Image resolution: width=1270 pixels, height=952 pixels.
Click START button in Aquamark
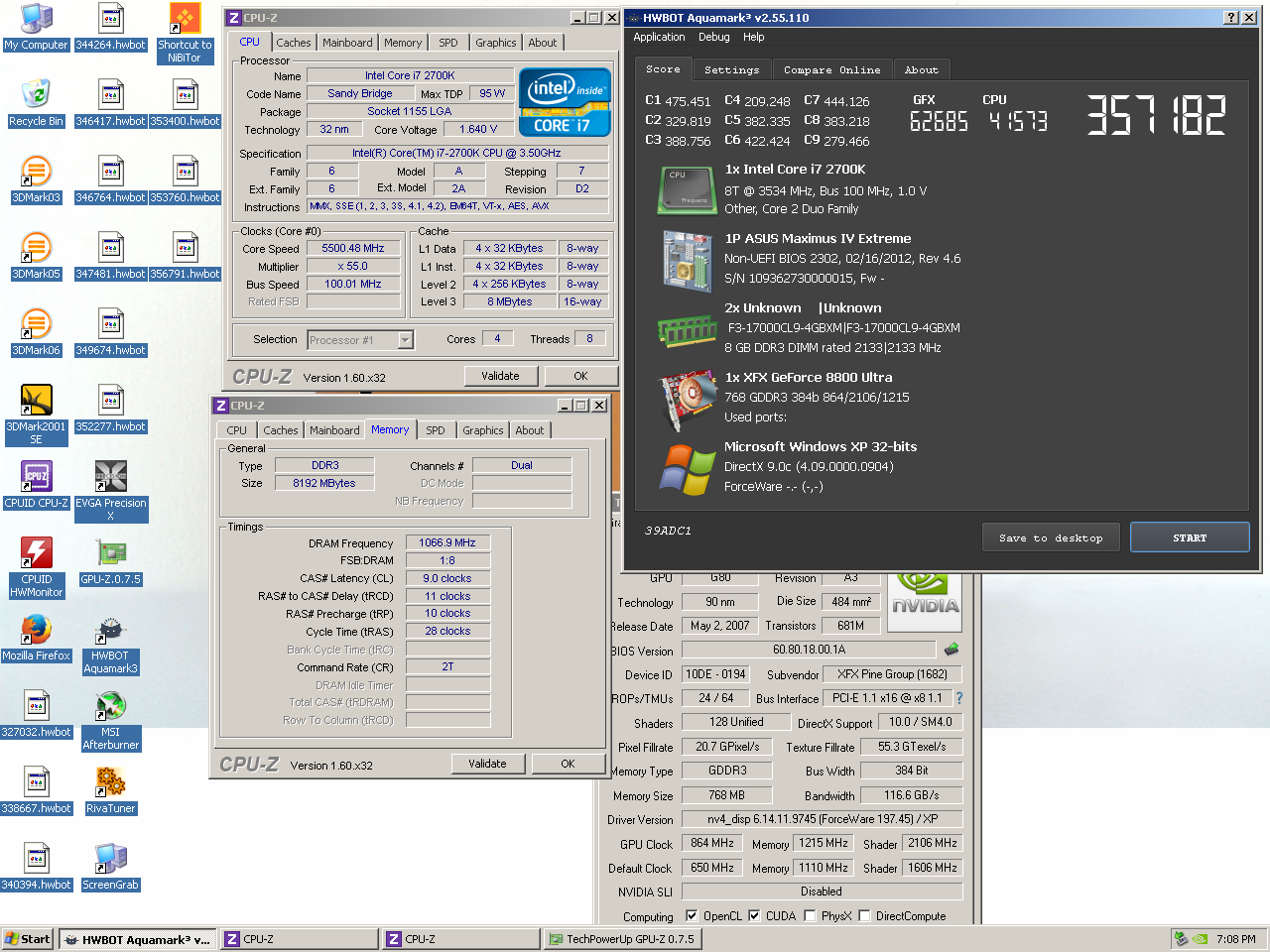point(1190,537)
